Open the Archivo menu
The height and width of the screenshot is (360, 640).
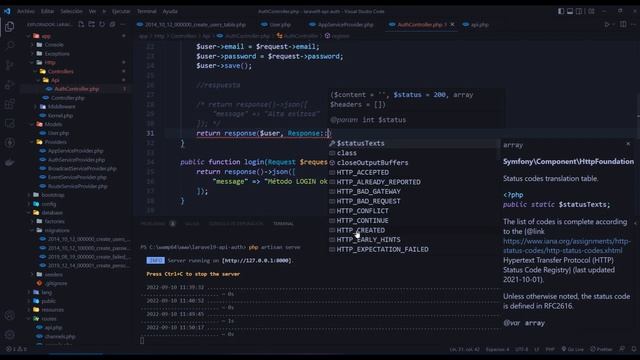(26, 11)
